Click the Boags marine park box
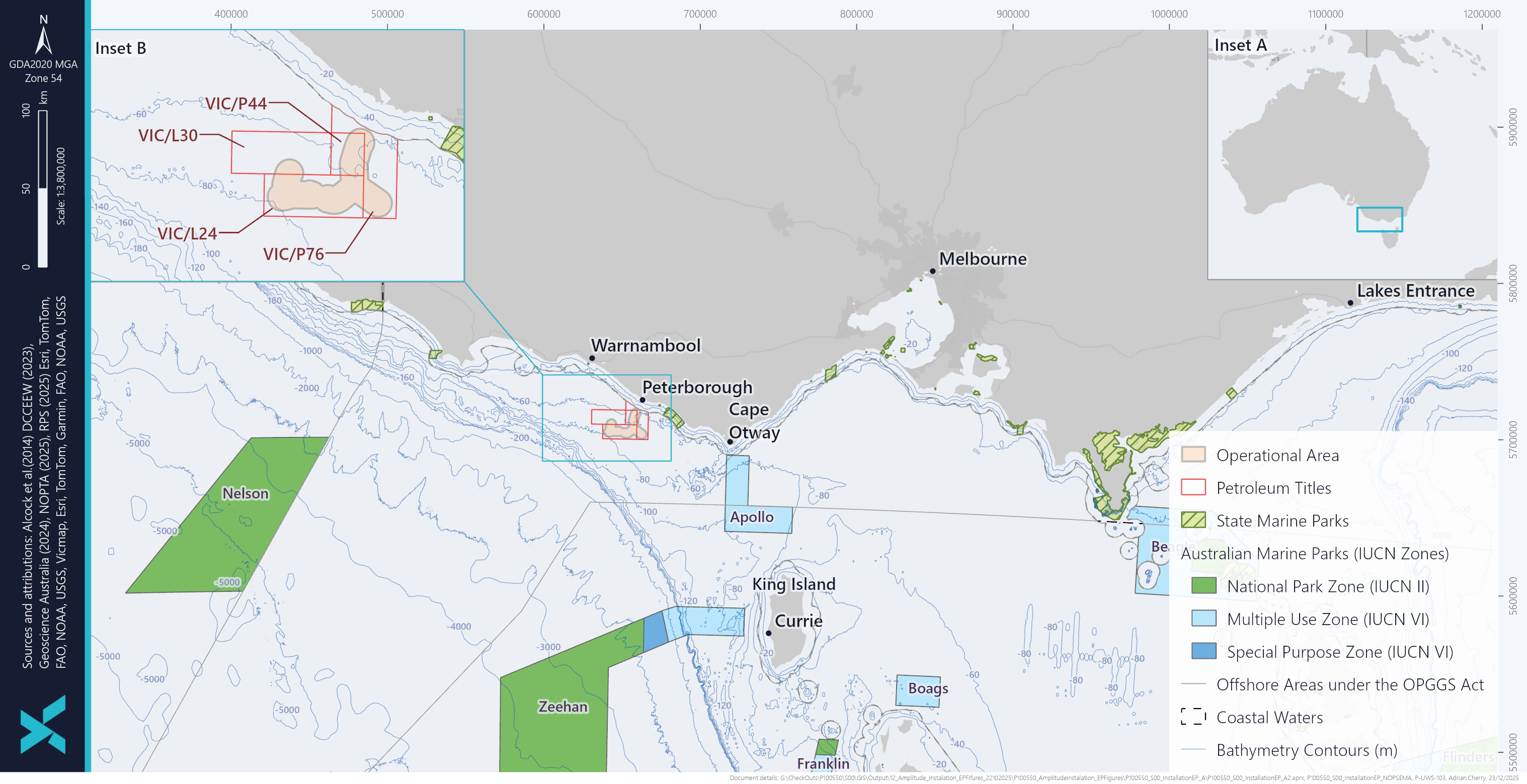 (918, 691)
